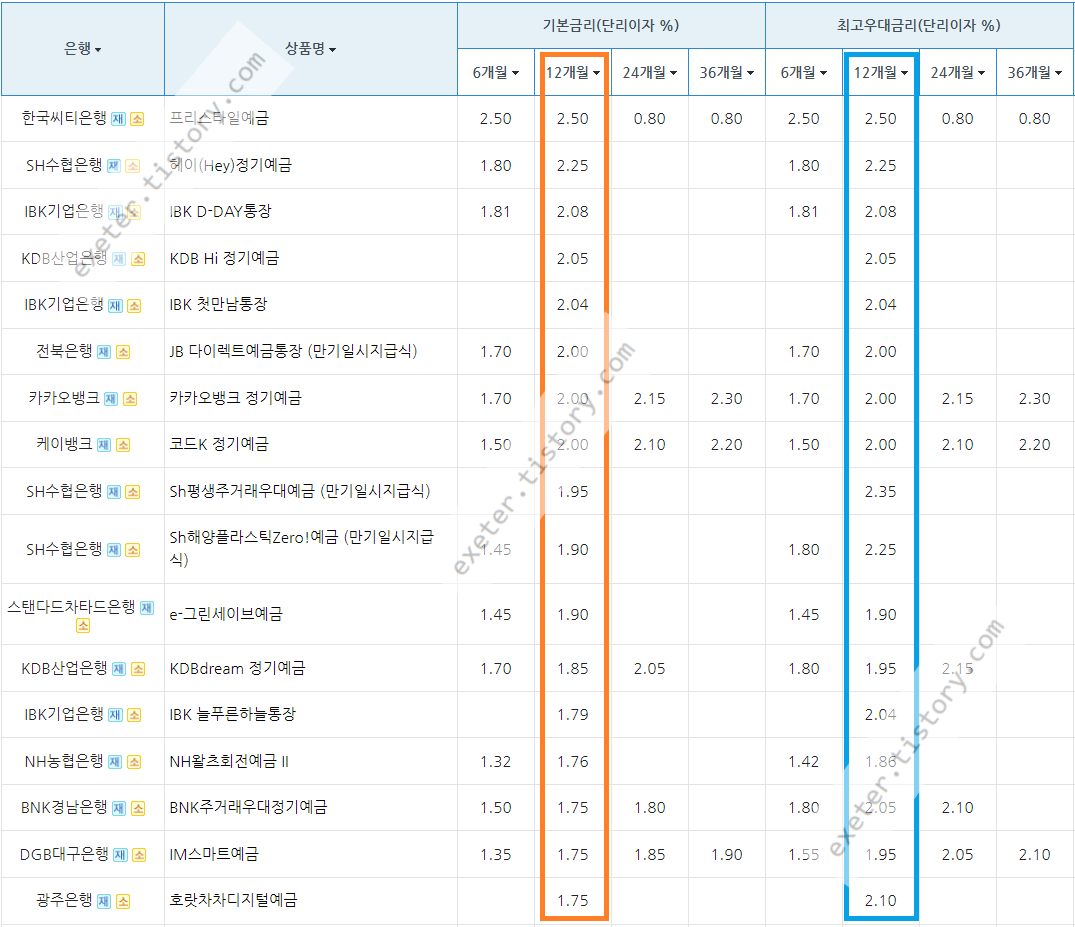Click the 1.32 six-month rate for NH왈츠회전예금

pos(496,761)
